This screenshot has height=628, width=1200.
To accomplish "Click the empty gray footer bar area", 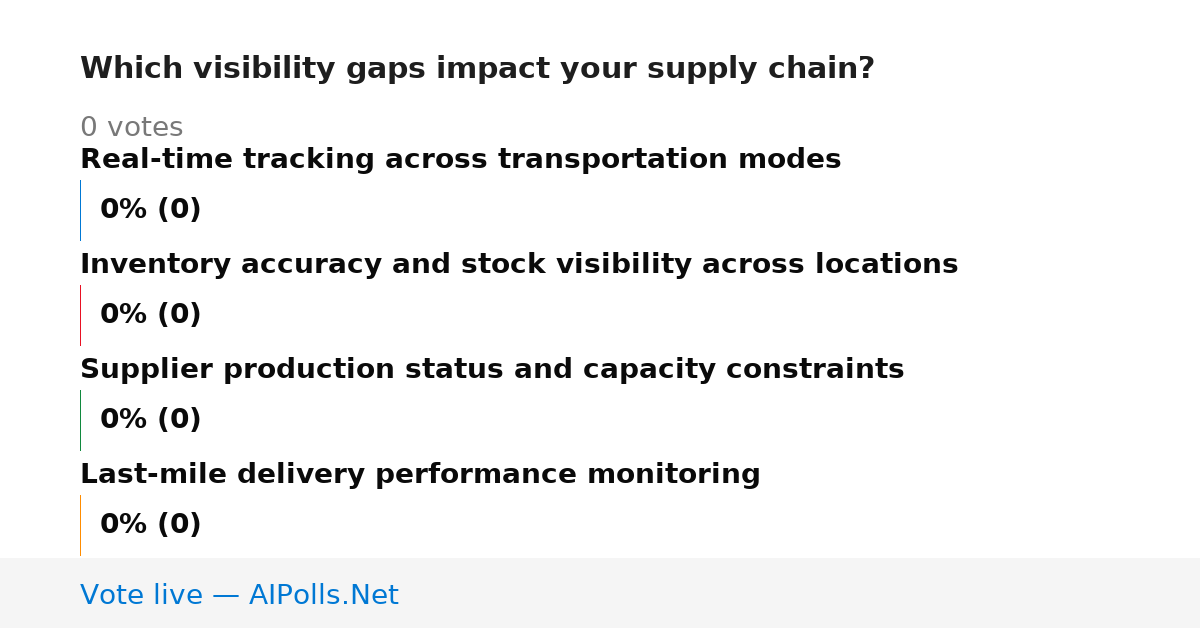I will pos(800,593).
